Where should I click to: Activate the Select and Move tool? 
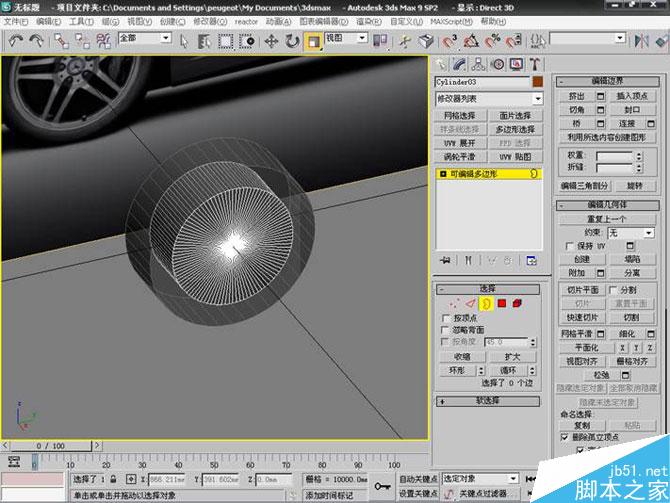[271, 41]
